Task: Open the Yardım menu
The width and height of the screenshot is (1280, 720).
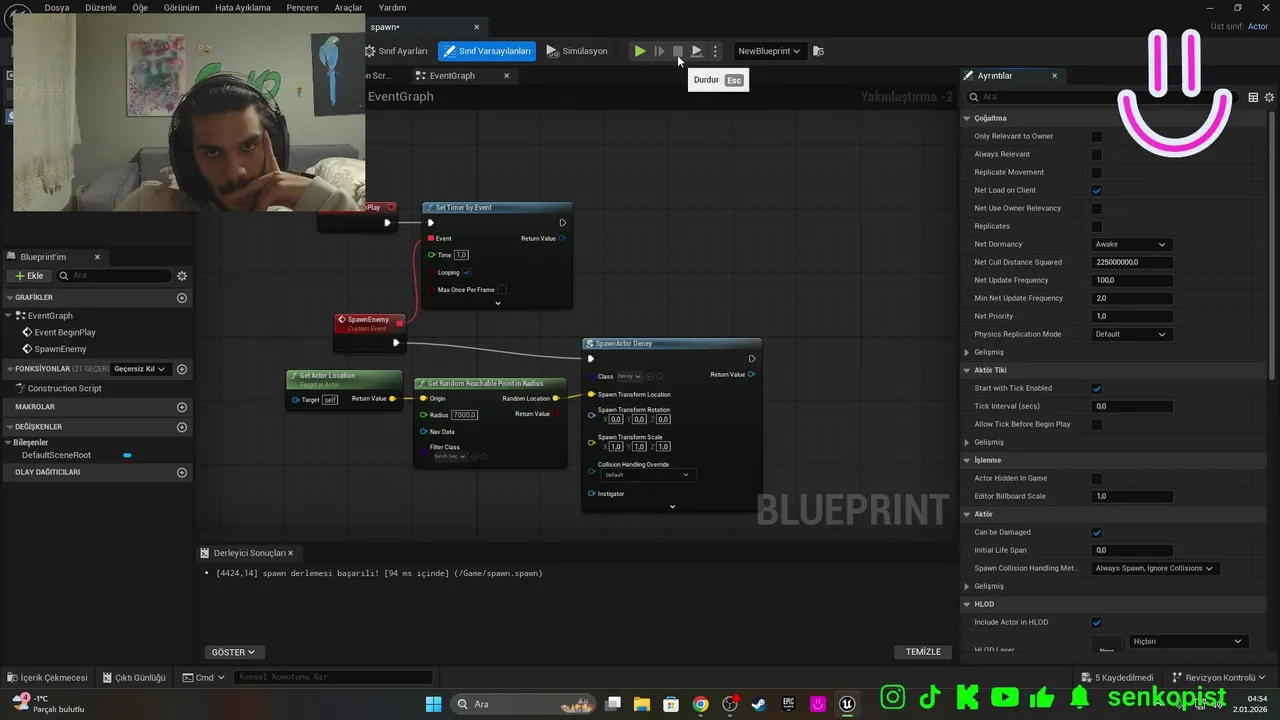Action: coord(392,7)
